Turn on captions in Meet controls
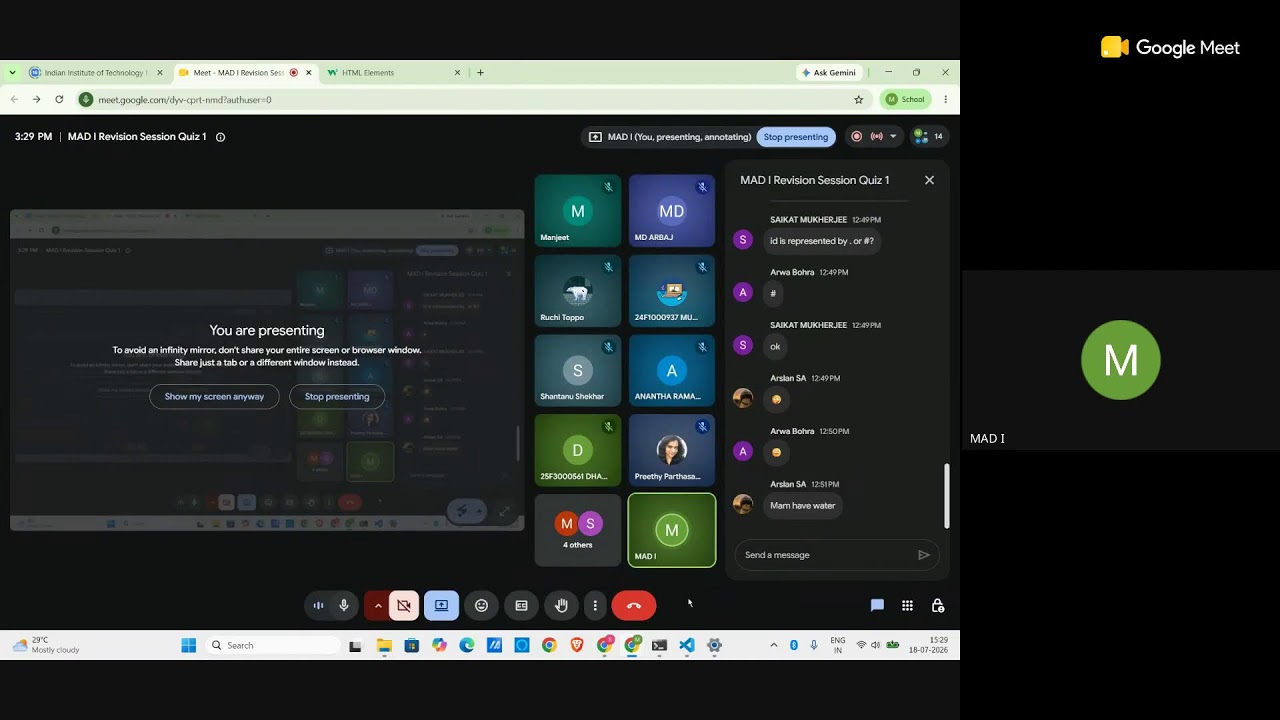Viewport: 1280px width, 720px height. pyautogui.click(x=521, y=605)
